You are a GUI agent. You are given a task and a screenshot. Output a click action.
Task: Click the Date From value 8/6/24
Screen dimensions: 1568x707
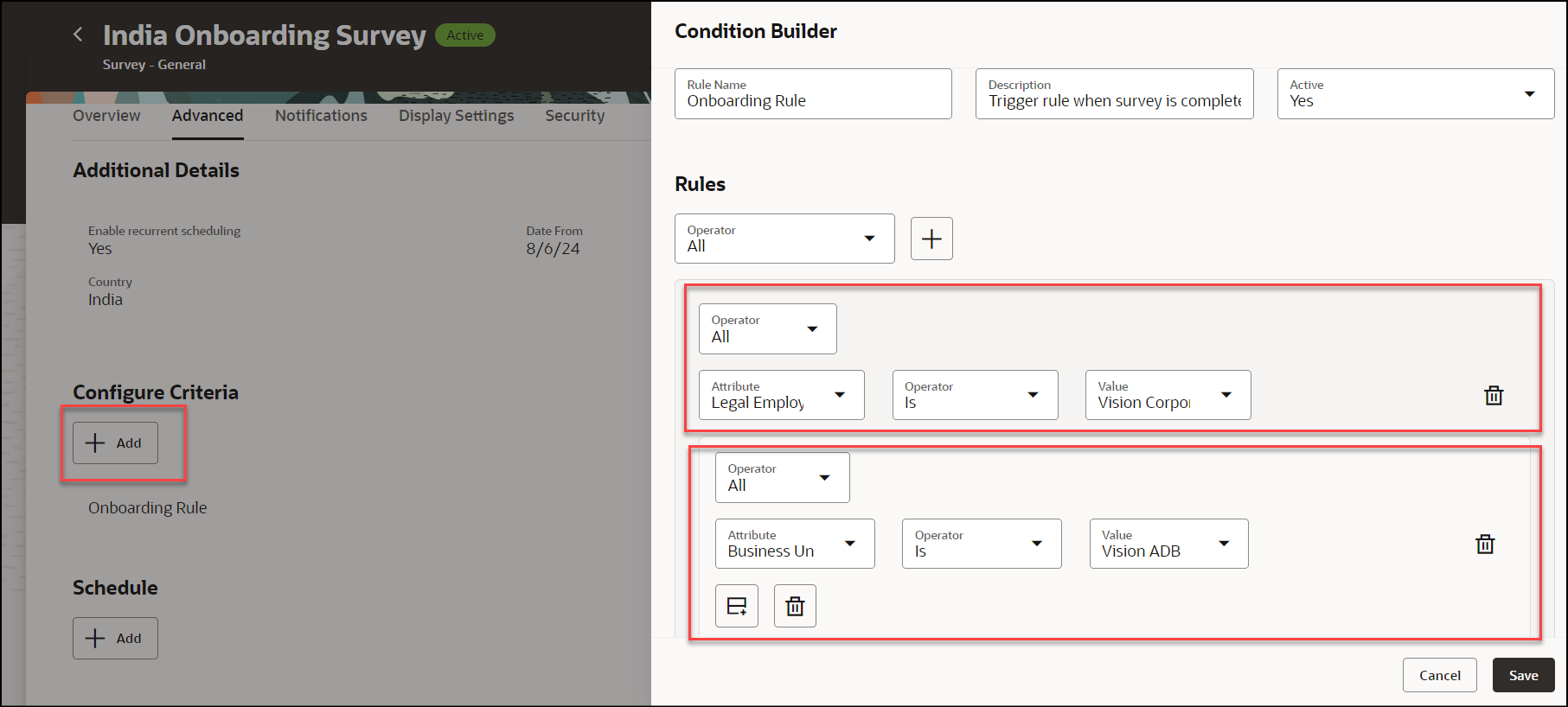click(x=554, y=249)
